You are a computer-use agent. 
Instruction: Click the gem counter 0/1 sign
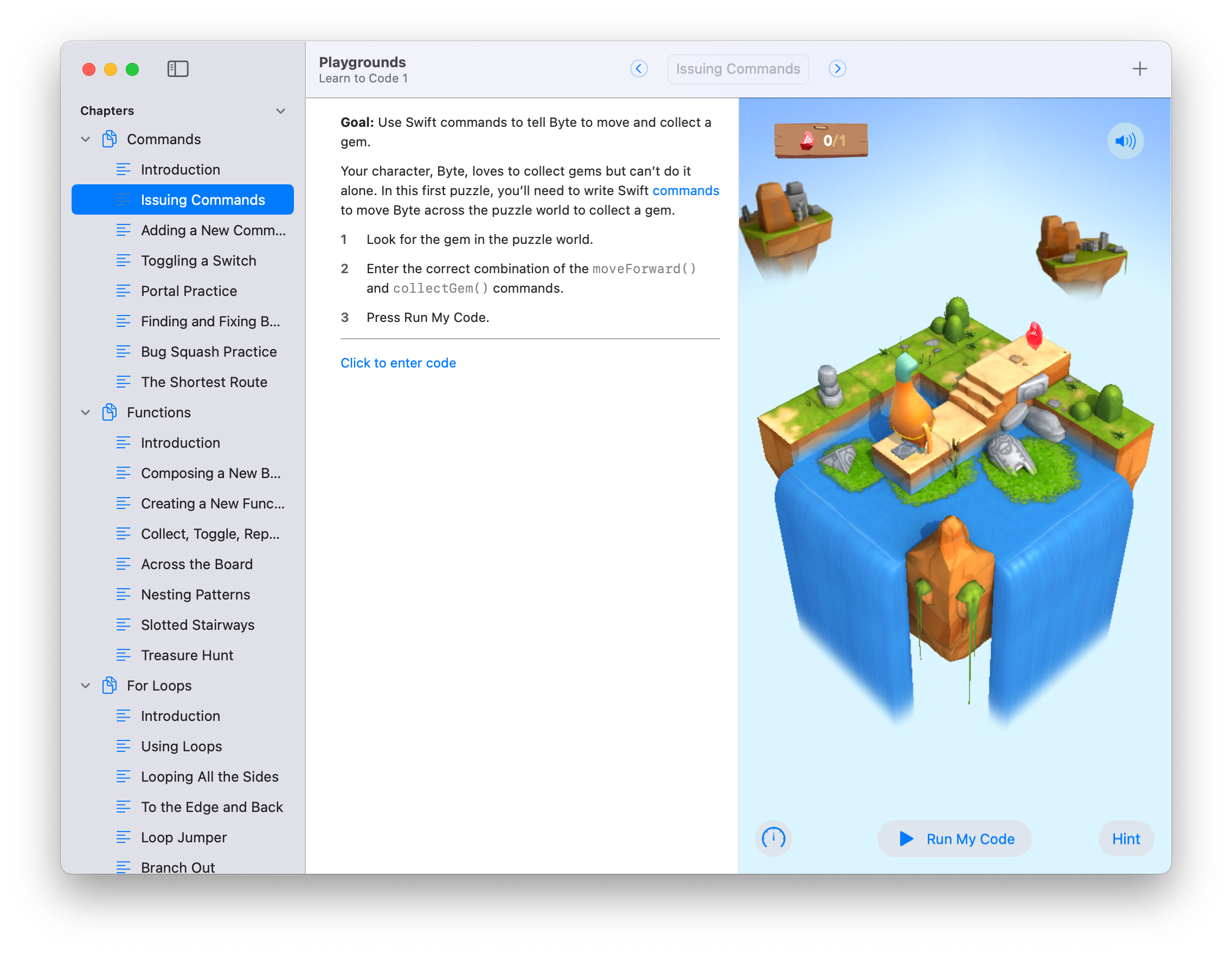821,140
